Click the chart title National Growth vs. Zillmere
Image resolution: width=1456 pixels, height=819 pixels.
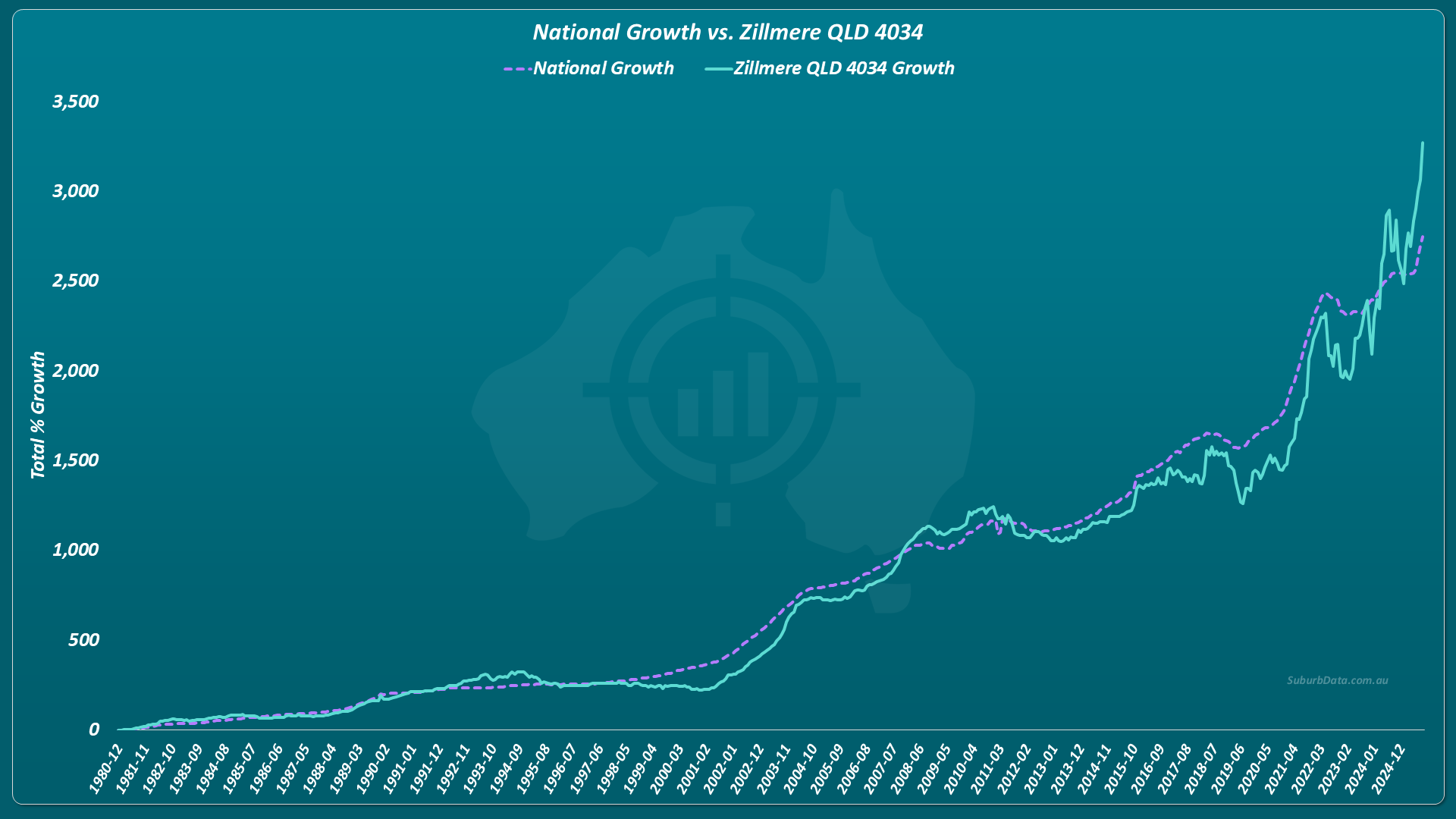[x=727, y=32]
